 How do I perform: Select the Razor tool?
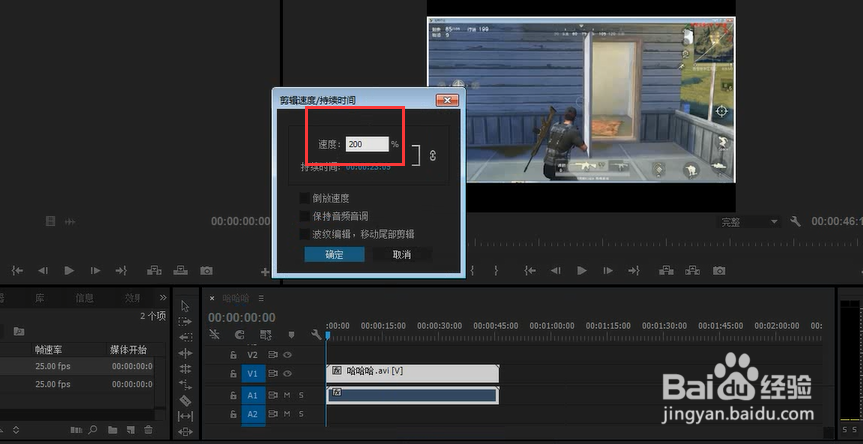(x=185, y=401)
